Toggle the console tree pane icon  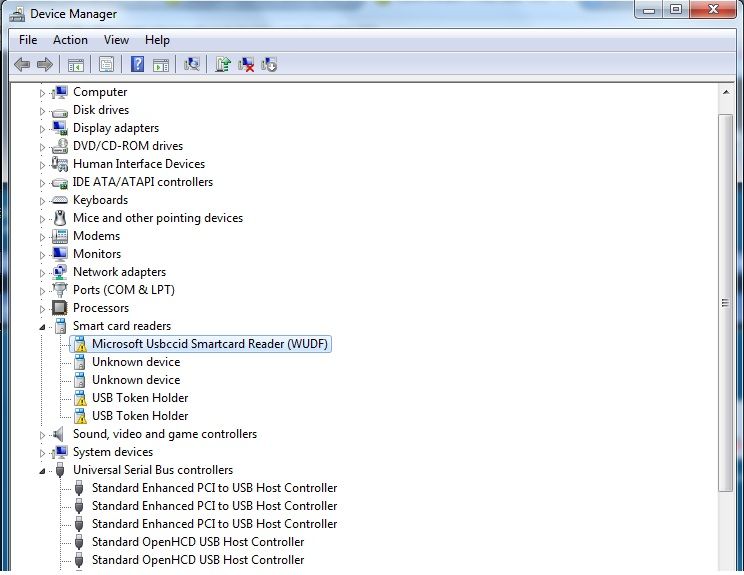[75, 65]
